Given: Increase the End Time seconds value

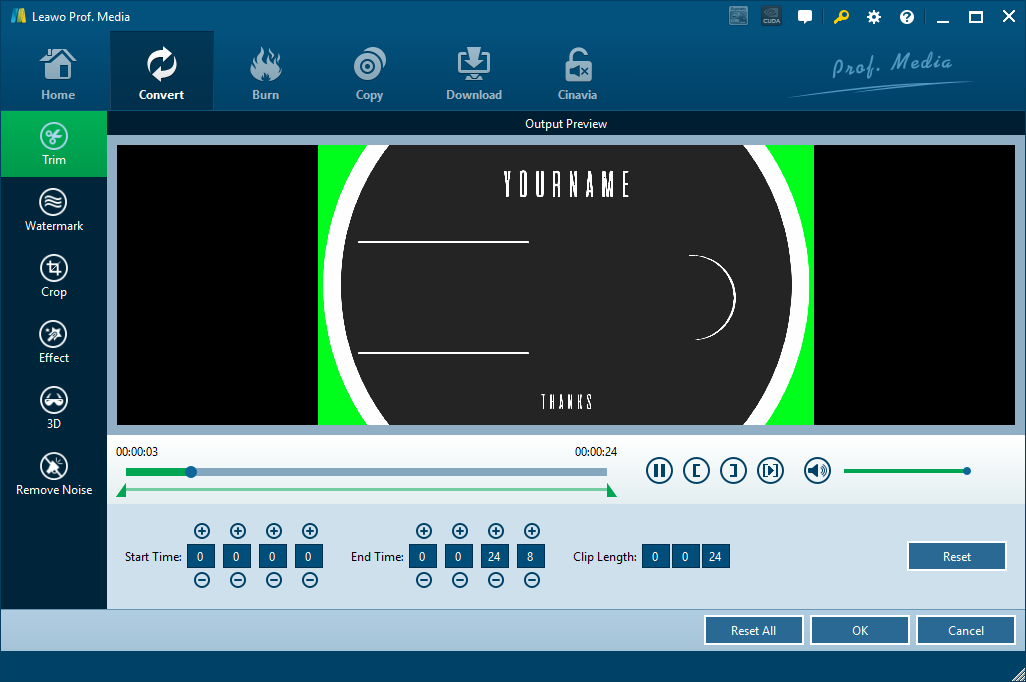Looking at the screenshot, I should click(495, 531).
